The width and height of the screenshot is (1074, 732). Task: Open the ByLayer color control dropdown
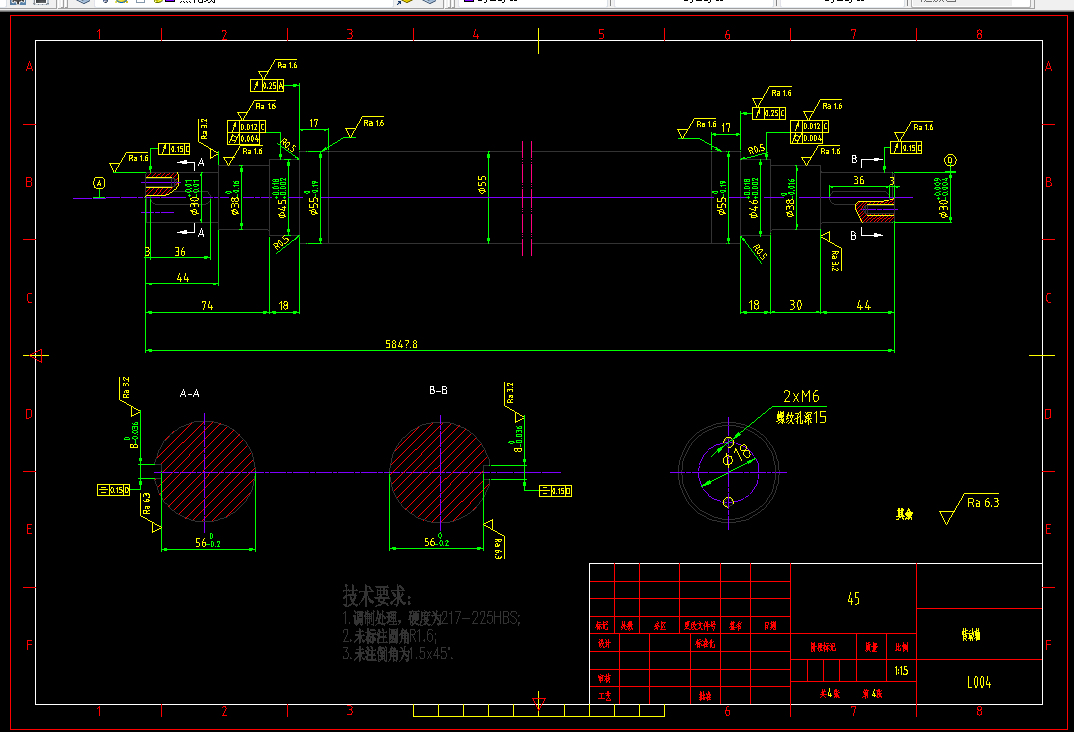[x=532, y=2]
